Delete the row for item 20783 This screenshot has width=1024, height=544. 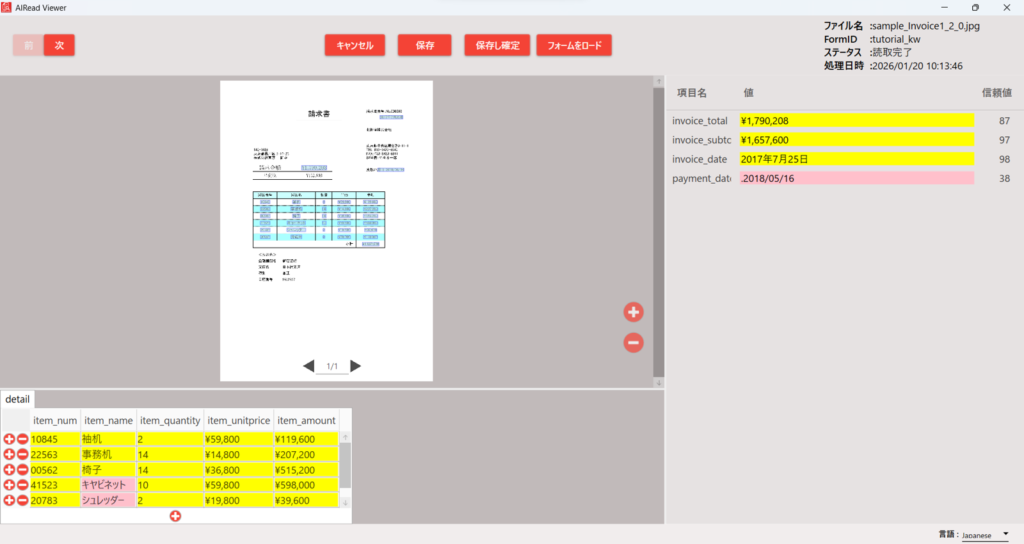coord(22,500)
